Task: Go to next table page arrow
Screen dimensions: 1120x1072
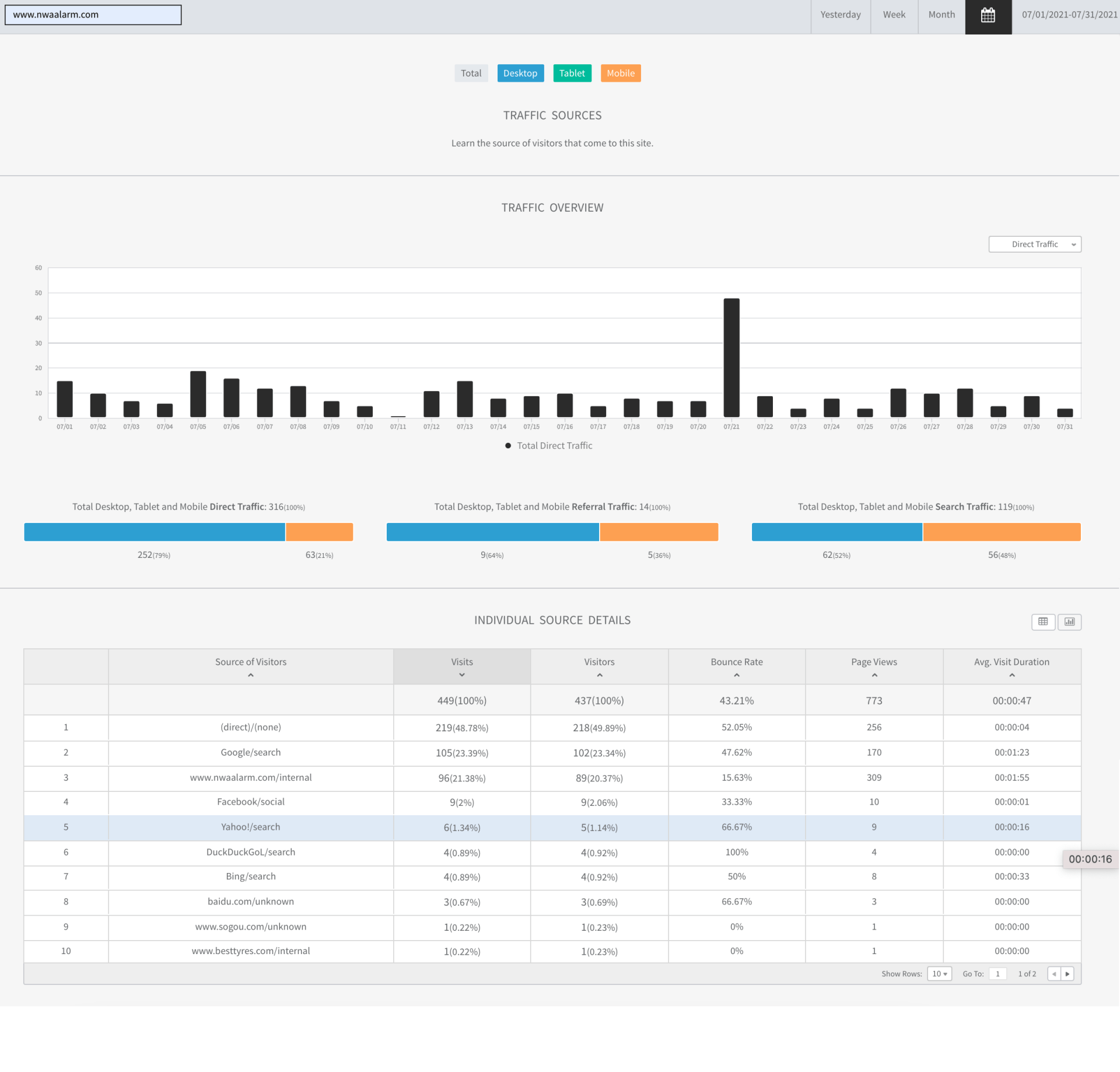Action: pyautogui.click(x=1067, y=973)
